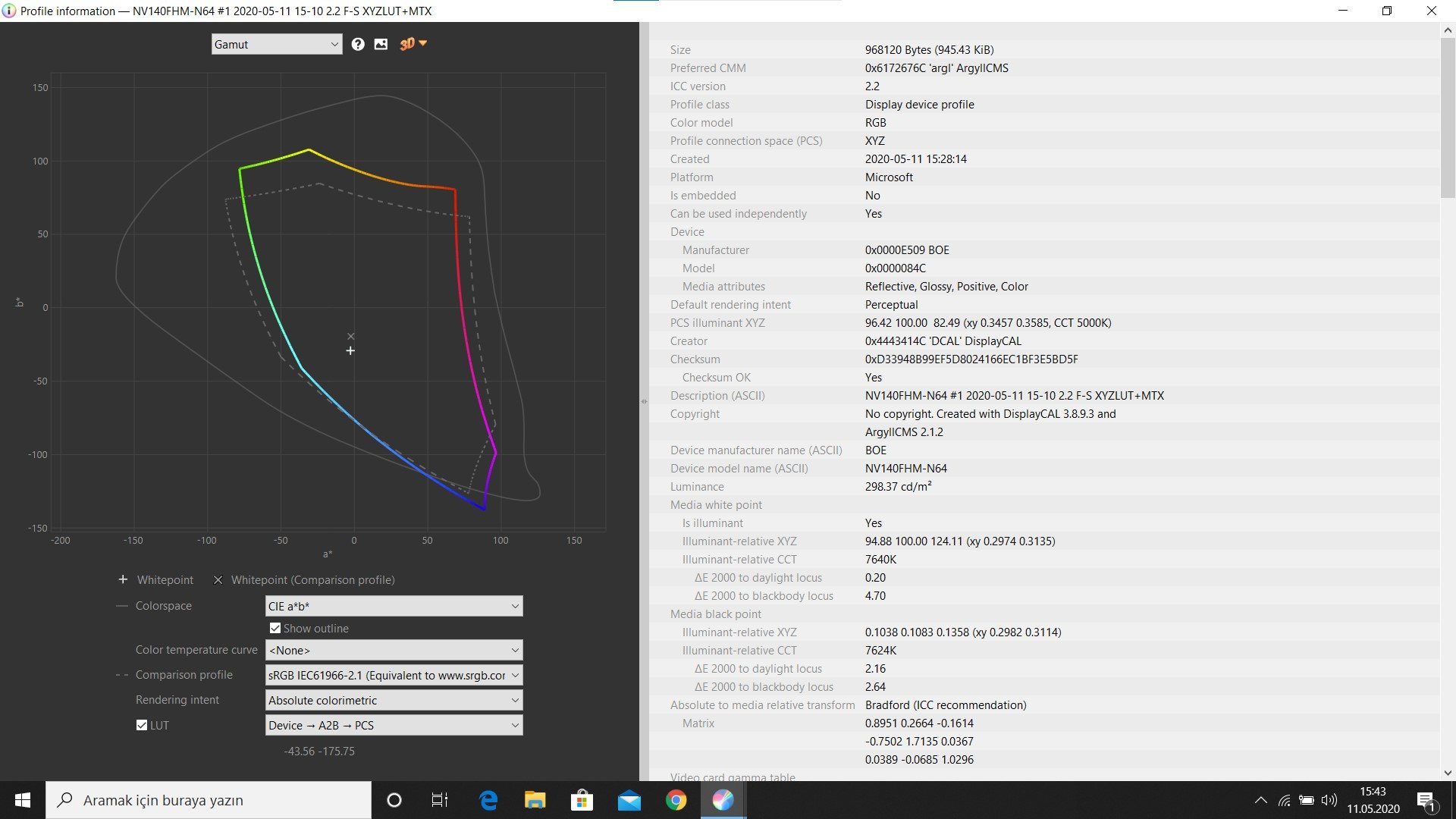Viewport: 1456px width, 819px height.
Task: Open File Explorer from taskbar
Action: [x=535, y=800]
